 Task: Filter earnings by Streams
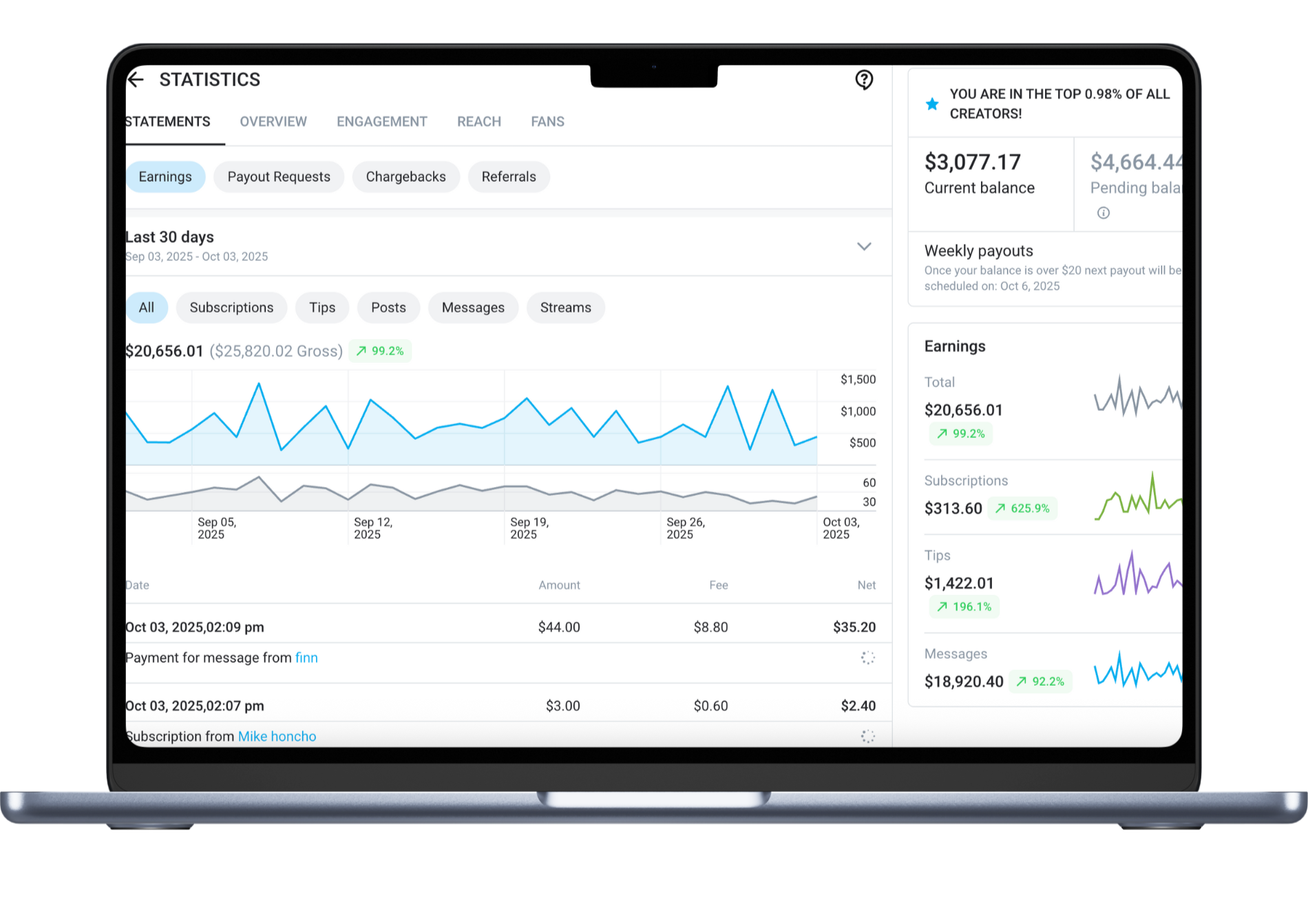tap(565, 308)
